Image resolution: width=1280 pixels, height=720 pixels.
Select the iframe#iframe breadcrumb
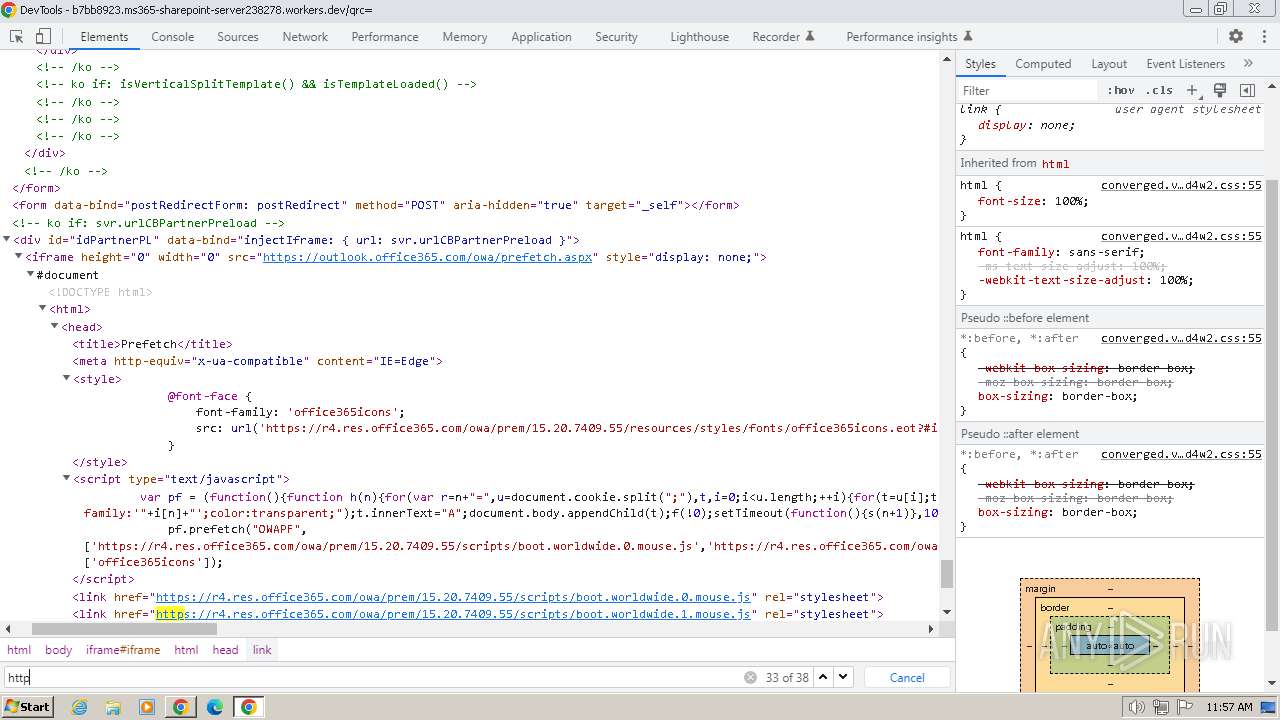coord(123,650)
